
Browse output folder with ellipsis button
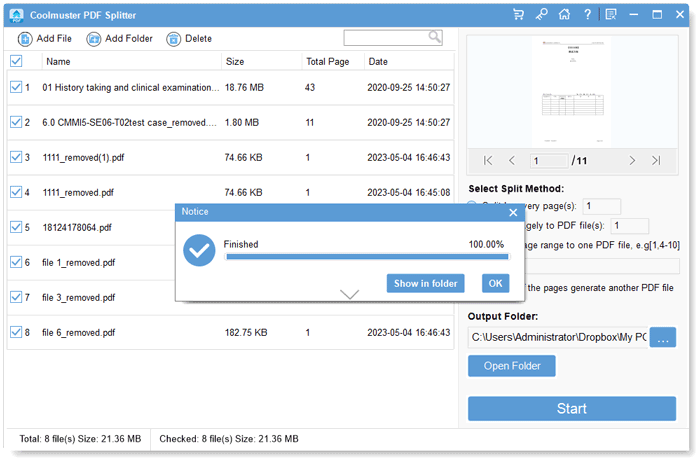pyautogui.click(x=663, y=337)
